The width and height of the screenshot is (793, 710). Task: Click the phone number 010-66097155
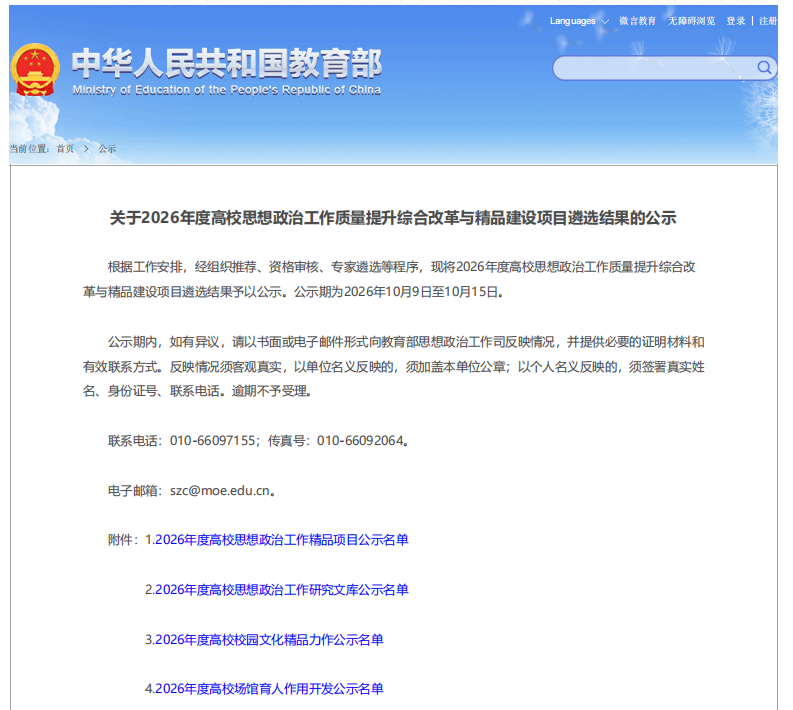click(212, 441)
